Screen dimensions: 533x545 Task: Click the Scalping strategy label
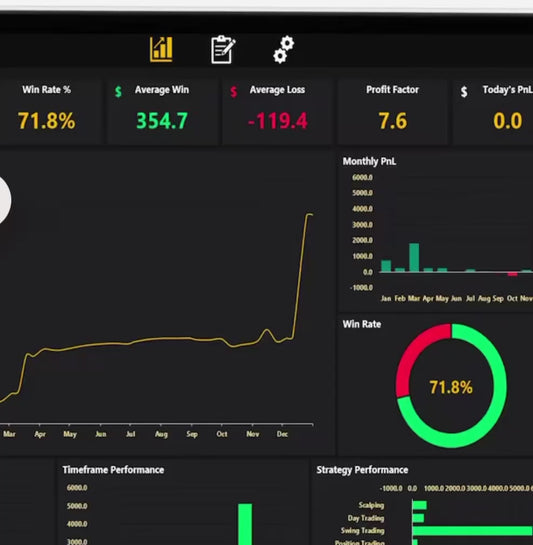point(371,505)
